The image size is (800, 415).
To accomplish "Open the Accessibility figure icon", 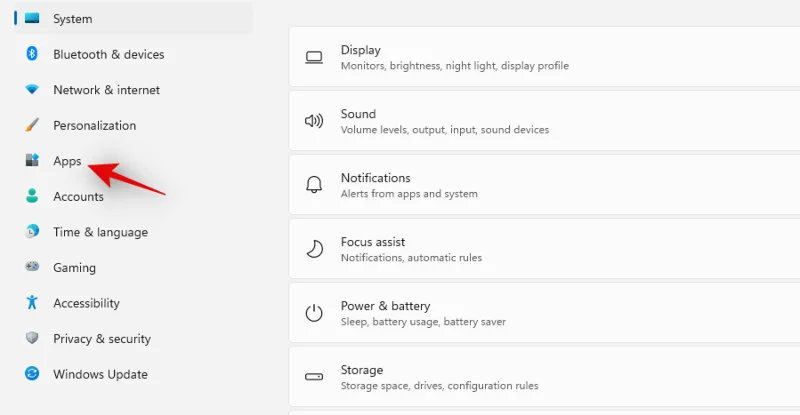I will pos(32,303).
